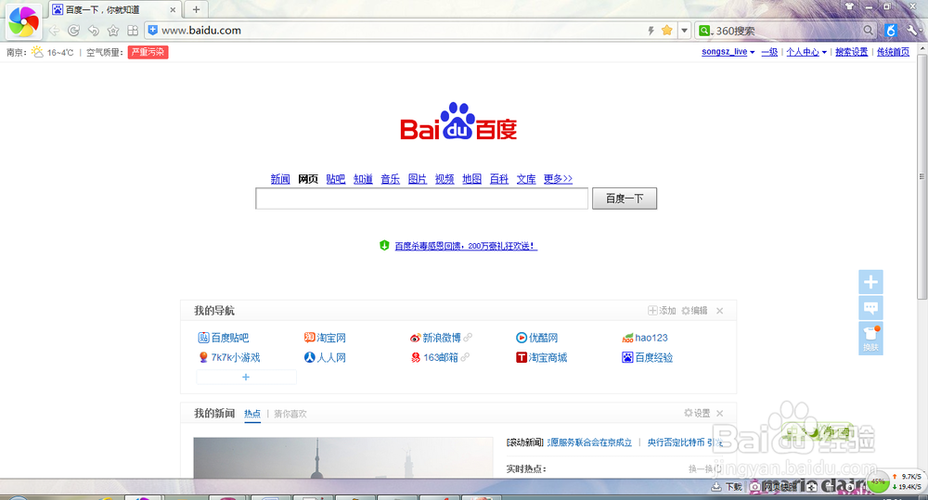The height and width of the screenshot is (500, 928).
Task: Select the 热点 tab in 我的新闻
Action: [252, 414]
